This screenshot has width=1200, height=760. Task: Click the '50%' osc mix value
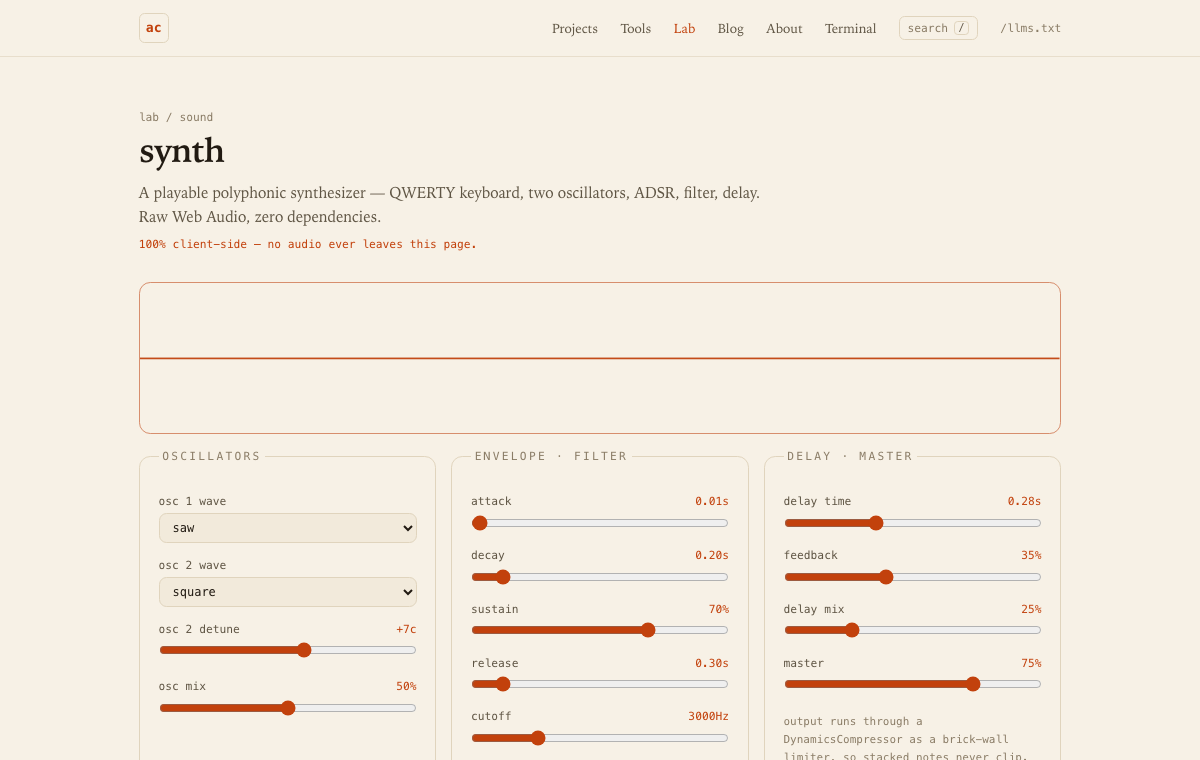406,686
